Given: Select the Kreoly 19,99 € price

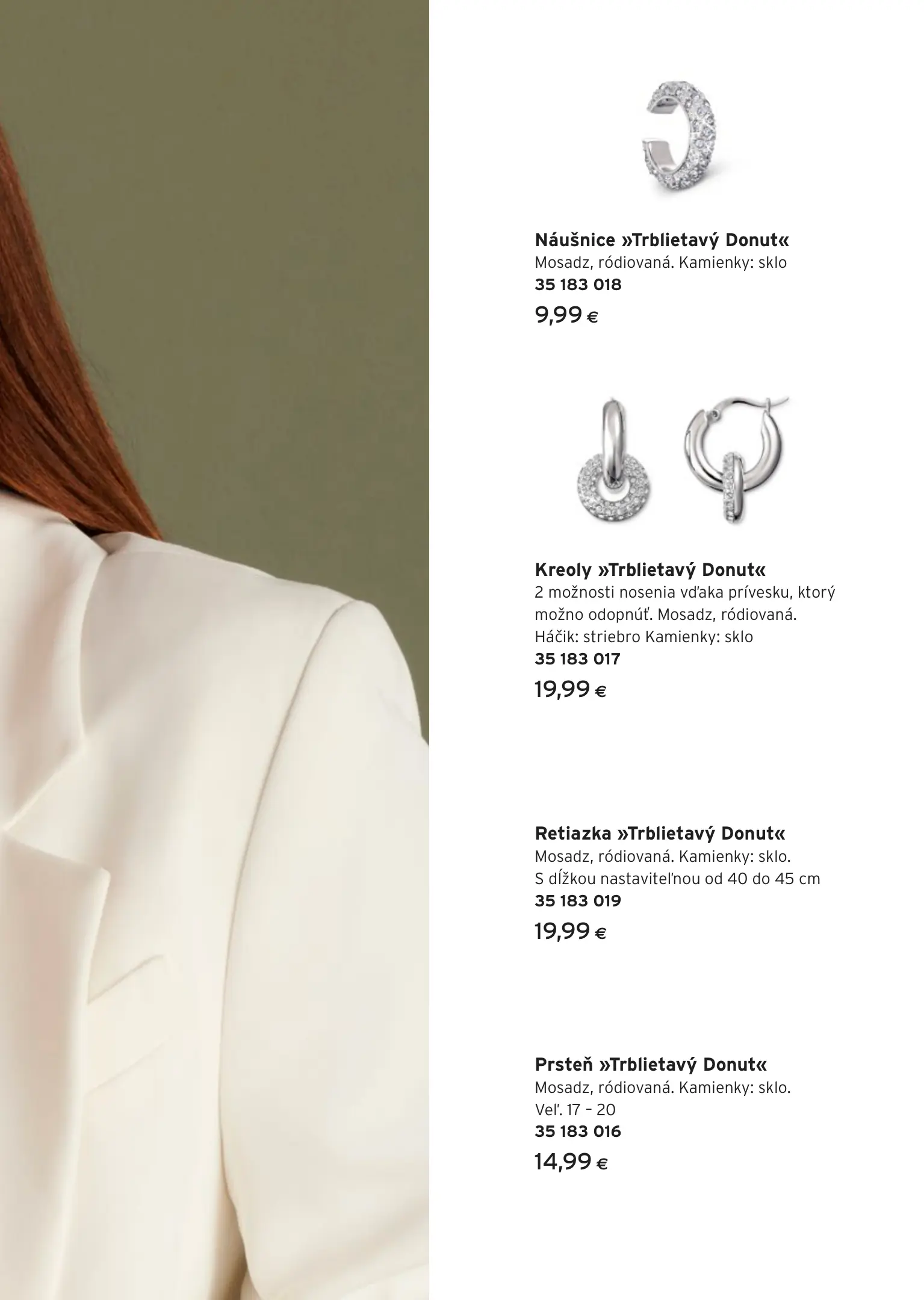Looking at the screenshot, I should pos(571,690).
